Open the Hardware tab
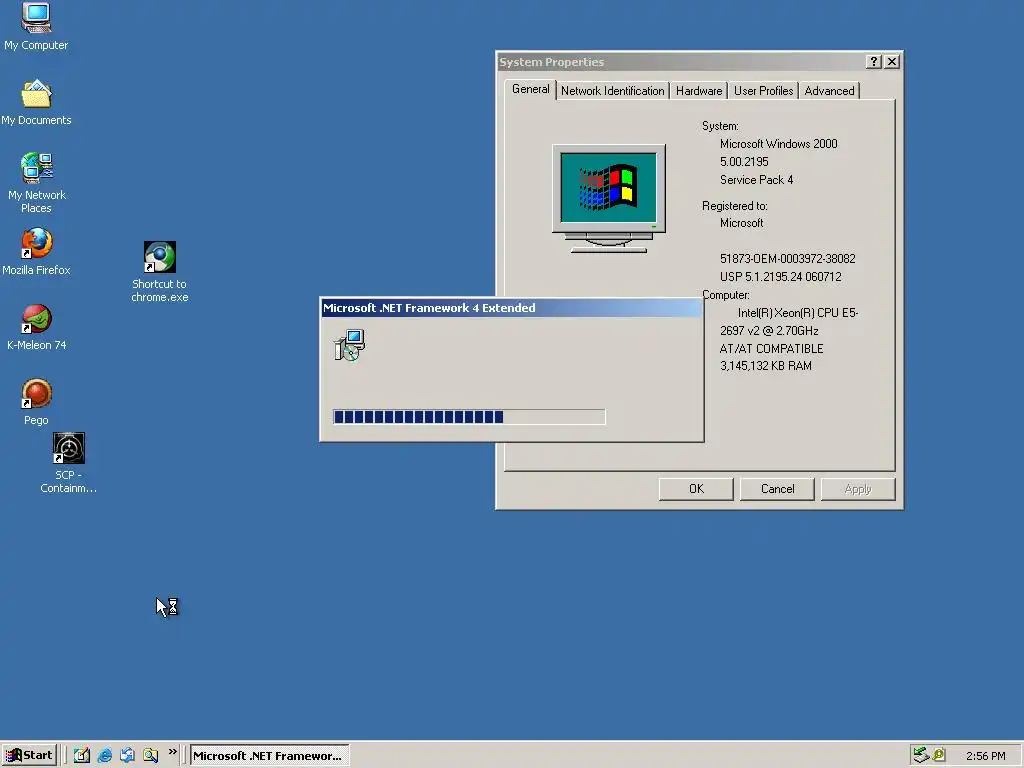 pos(699,91)
